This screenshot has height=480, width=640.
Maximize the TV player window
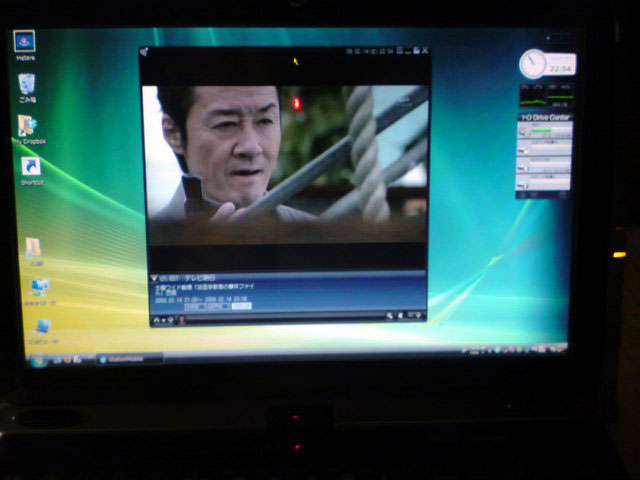[x=416, y=50]
